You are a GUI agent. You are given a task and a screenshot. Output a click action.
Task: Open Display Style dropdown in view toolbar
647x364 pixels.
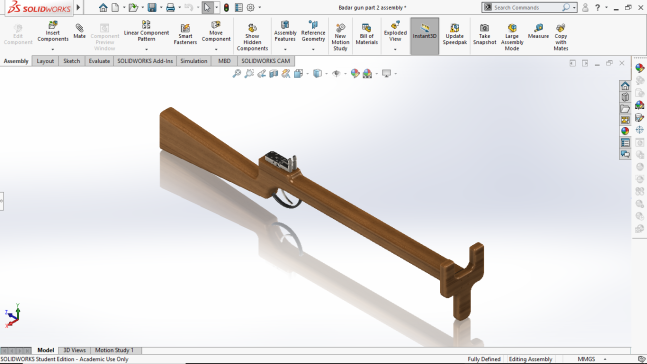coord(326,74)
